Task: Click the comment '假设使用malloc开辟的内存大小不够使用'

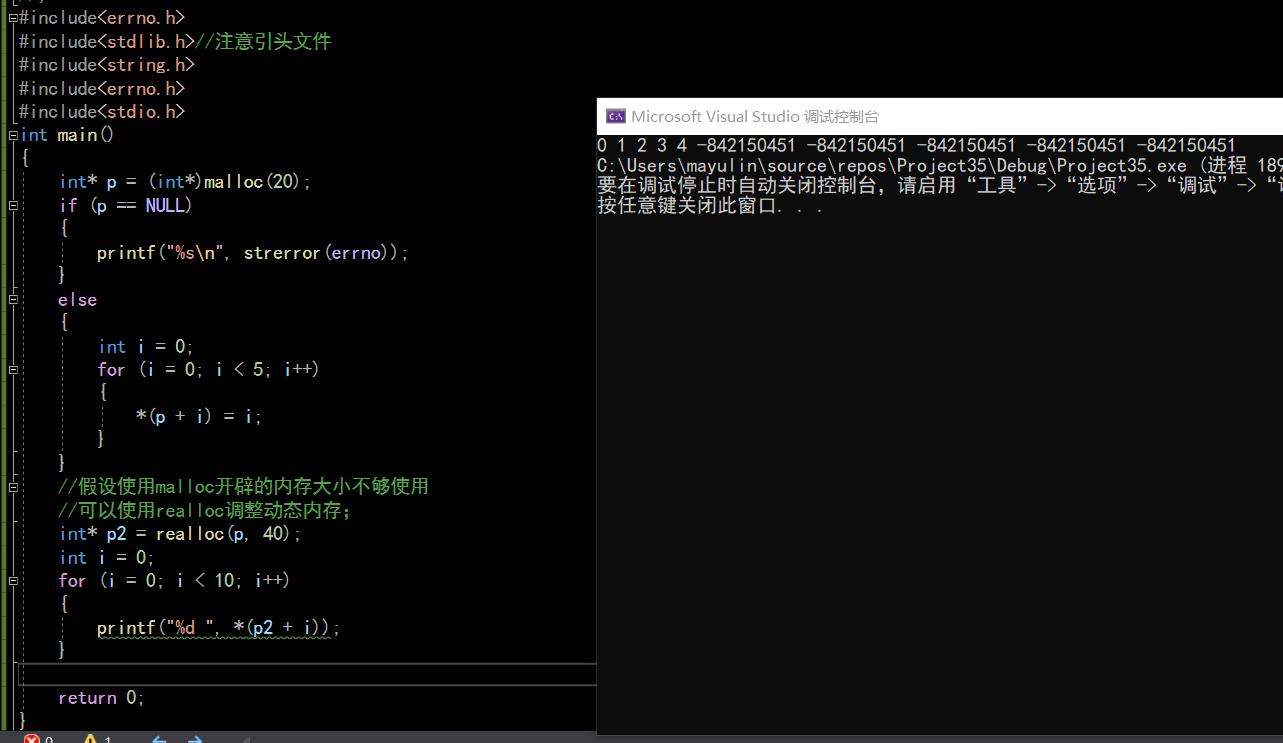Action: pos(243,487)
